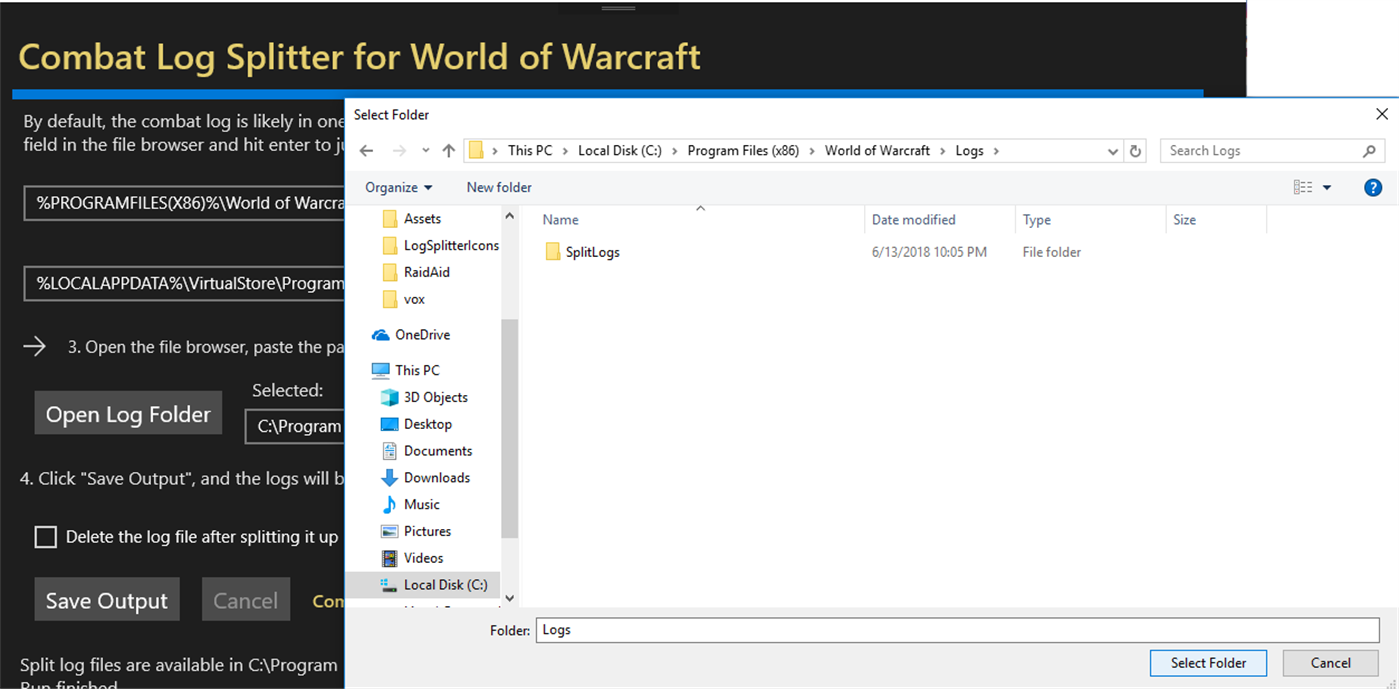Open Desktop in navigation pane
This screenshot has height=689, width=1399.
point(417,424)
